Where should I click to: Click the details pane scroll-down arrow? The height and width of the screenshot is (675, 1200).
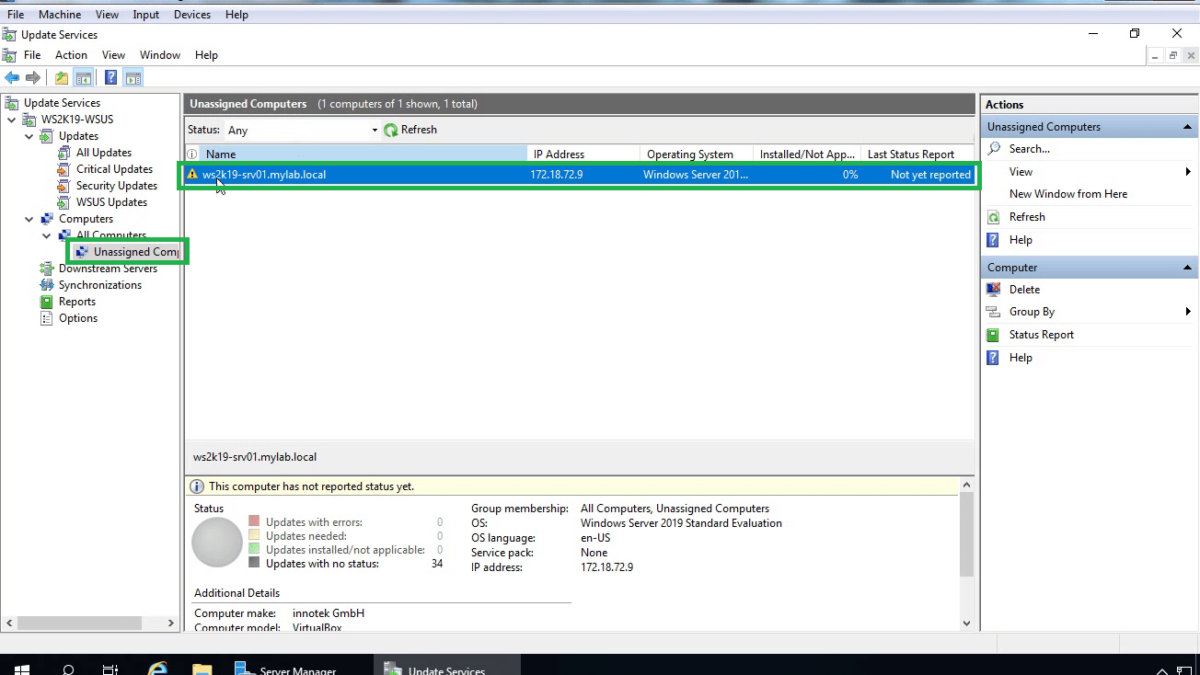pyautogui.click(x=966, y=622)
